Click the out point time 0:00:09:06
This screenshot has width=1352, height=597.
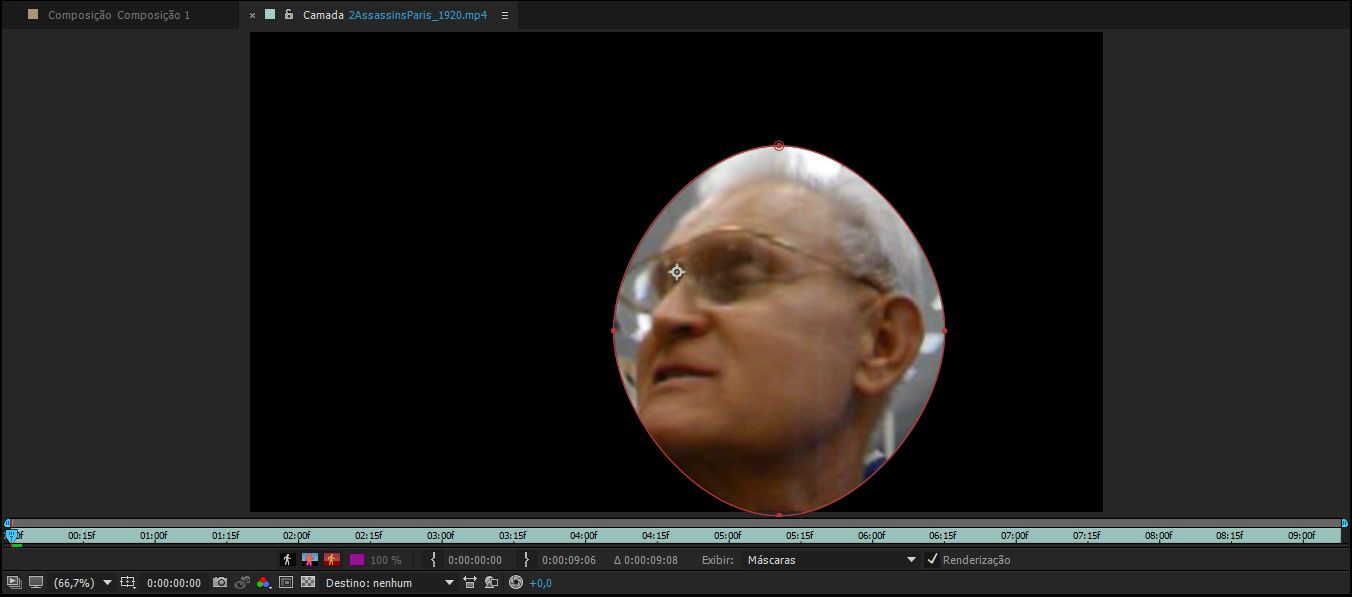pos(569,560)
